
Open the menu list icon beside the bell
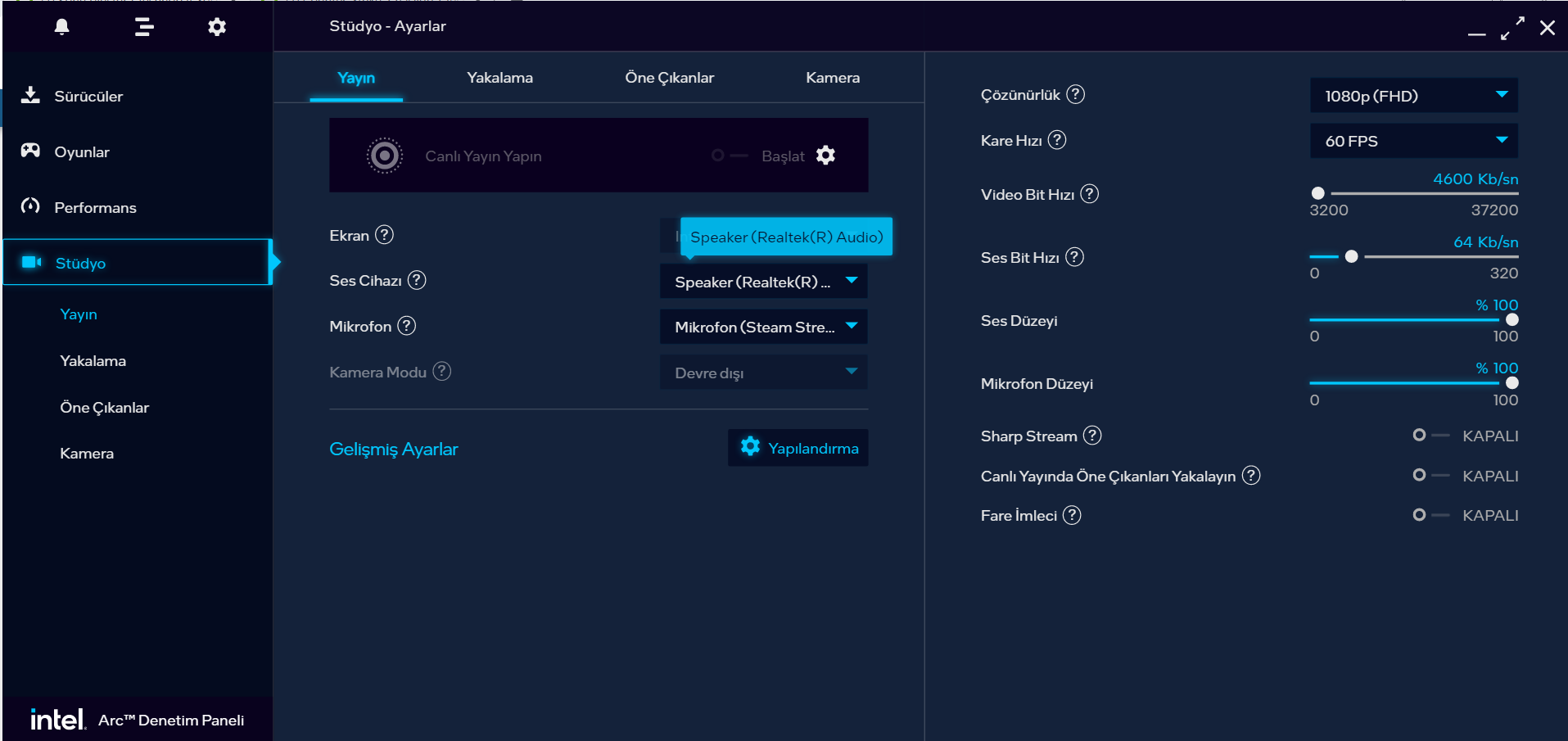[144, 27]
